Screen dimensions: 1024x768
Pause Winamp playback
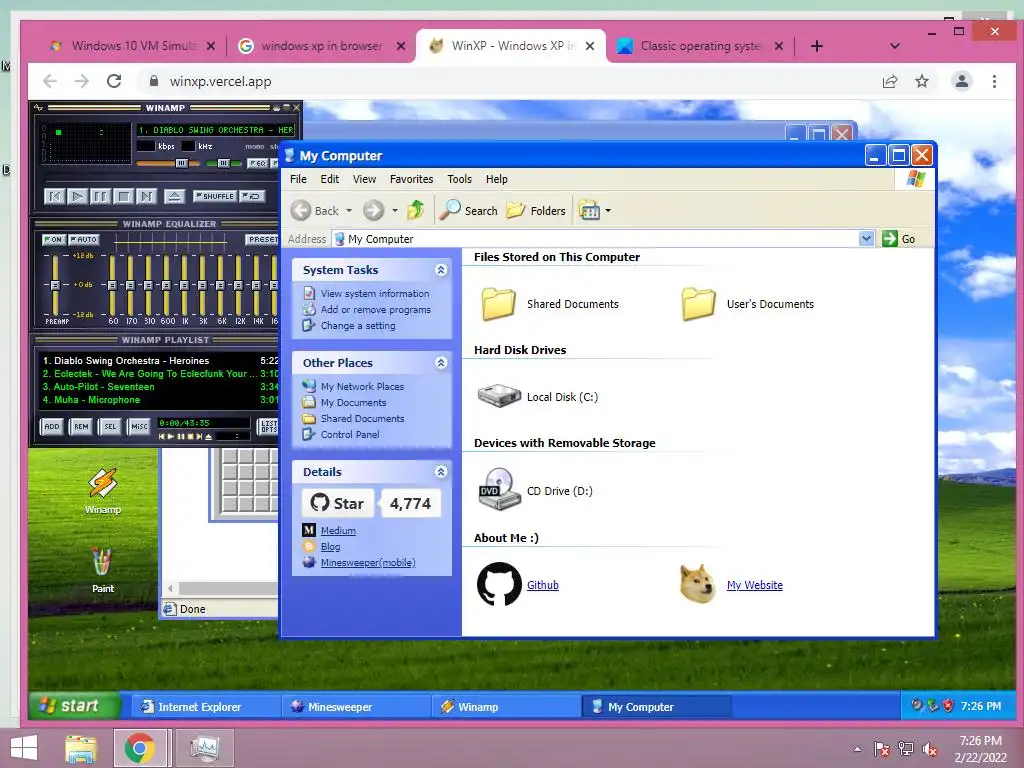[101, 196]
